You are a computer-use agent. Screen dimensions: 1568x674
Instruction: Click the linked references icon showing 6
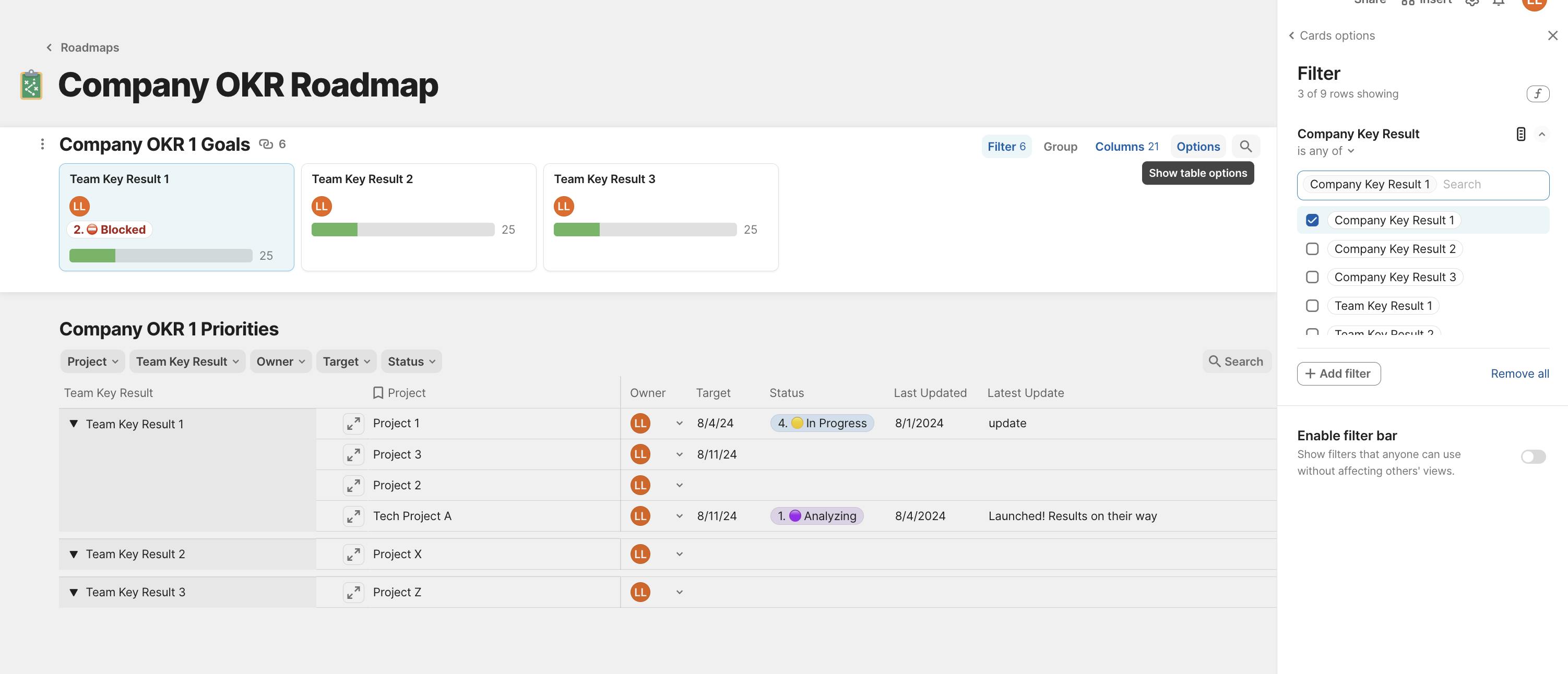tap(266, 144)
